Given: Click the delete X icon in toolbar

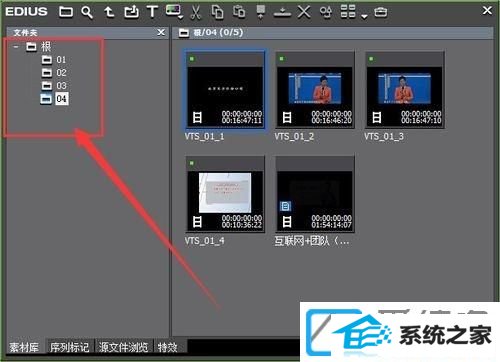Looking at the screenshot, I should click(x=304, y=12).
